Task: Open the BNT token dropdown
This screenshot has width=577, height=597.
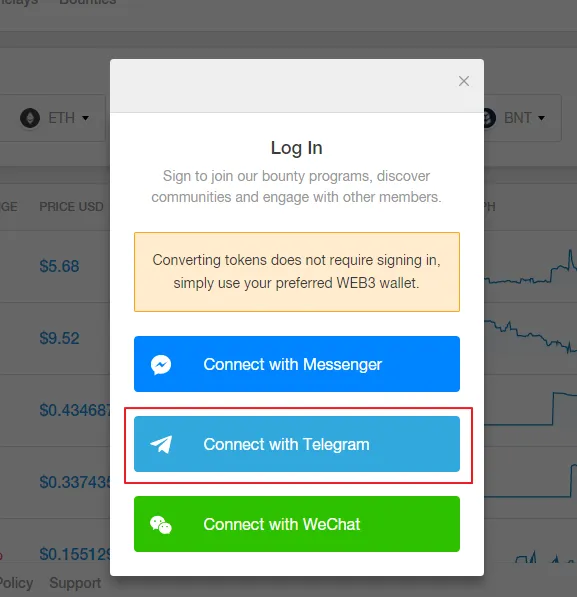Action: click(x=524, y=118)
